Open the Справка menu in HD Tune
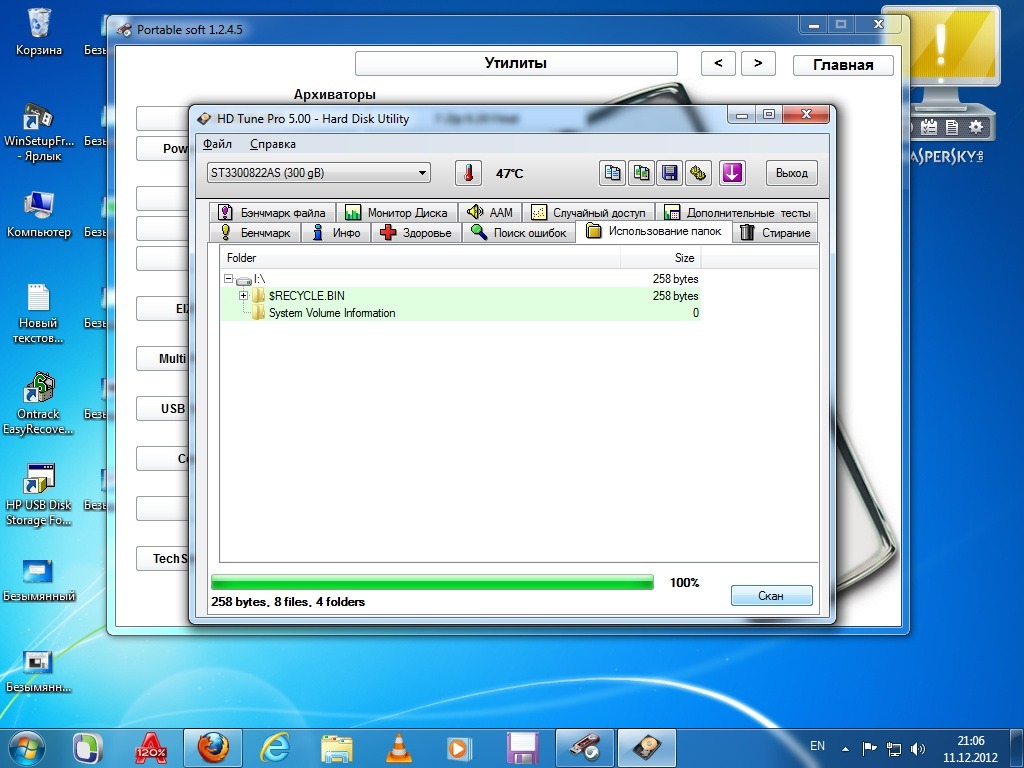 click(272, 144)
